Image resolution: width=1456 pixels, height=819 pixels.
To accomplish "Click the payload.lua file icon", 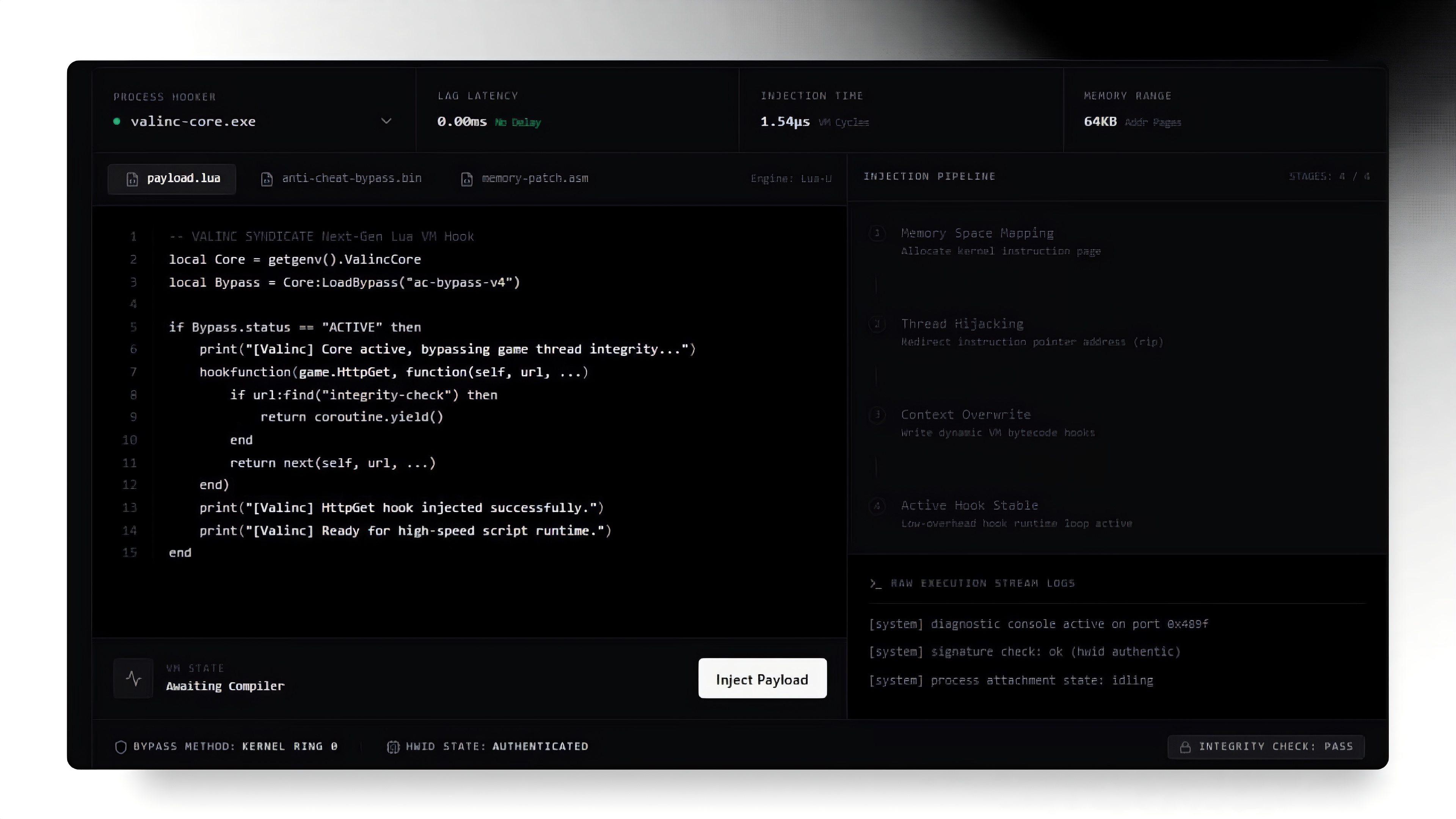I will pyautogui.click(x=132, y=179).
